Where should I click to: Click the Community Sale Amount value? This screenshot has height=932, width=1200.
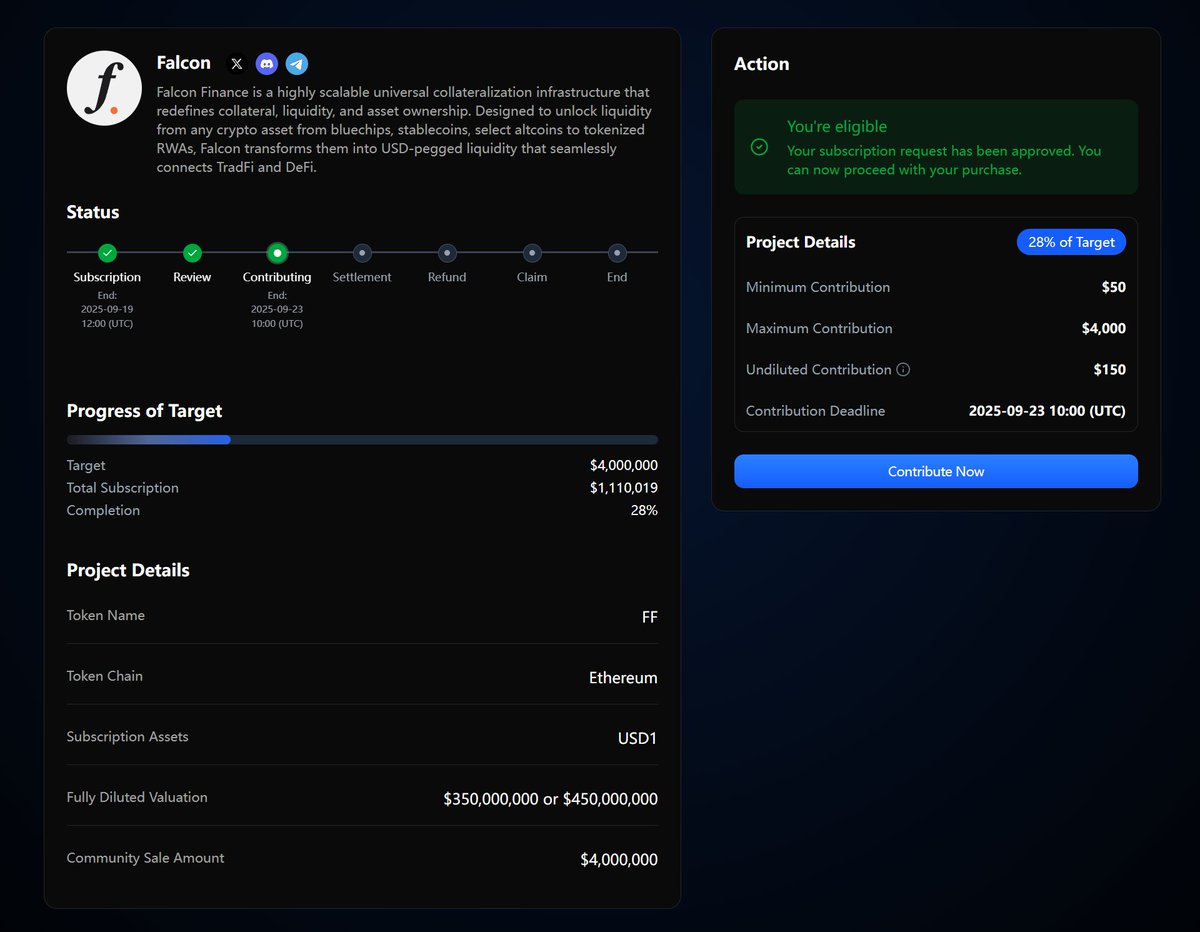[619, 860]
